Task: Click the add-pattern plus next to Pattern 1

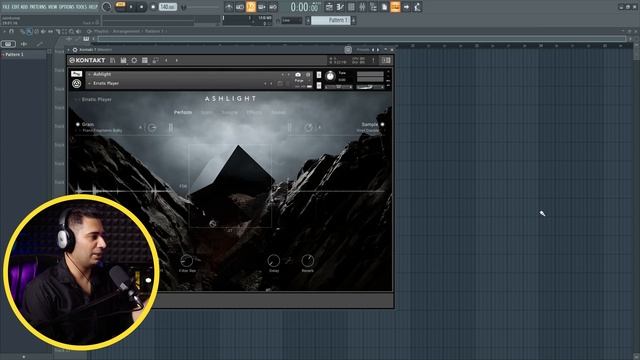Action: coord(353,20)
